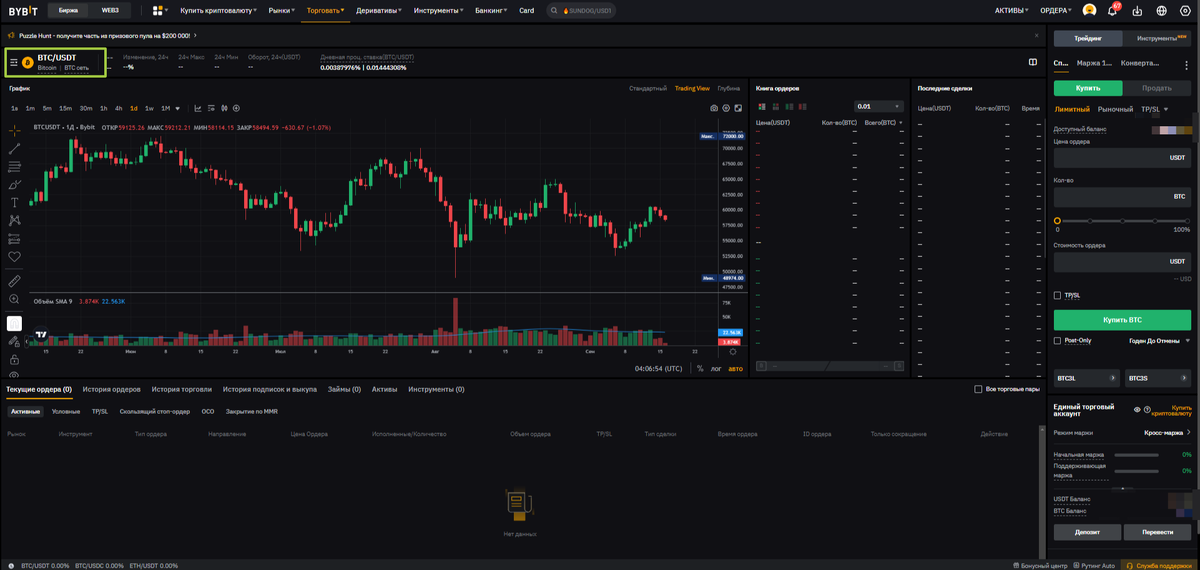Expand the Orders (ОРДЕРА) menu
This screenshot has height=570, width=1200.
pos(1057,11)
